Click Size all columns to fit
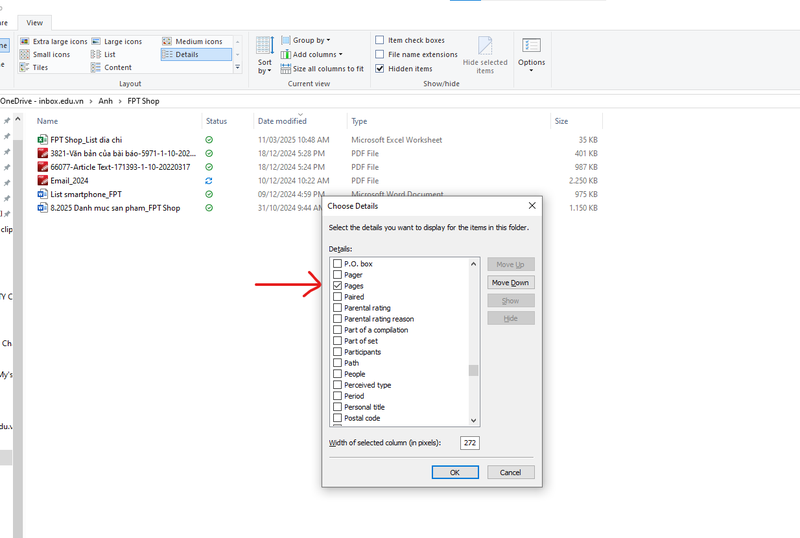 tap(322, 68)
